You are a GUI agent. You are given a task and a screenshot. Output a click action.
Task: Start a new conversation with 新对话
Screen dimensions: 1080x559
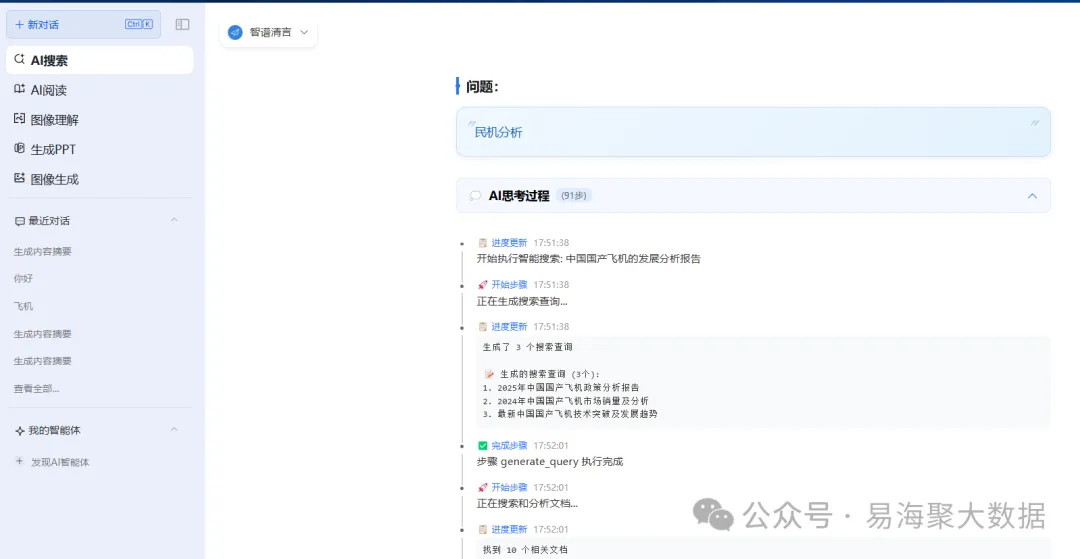(83, 24)
